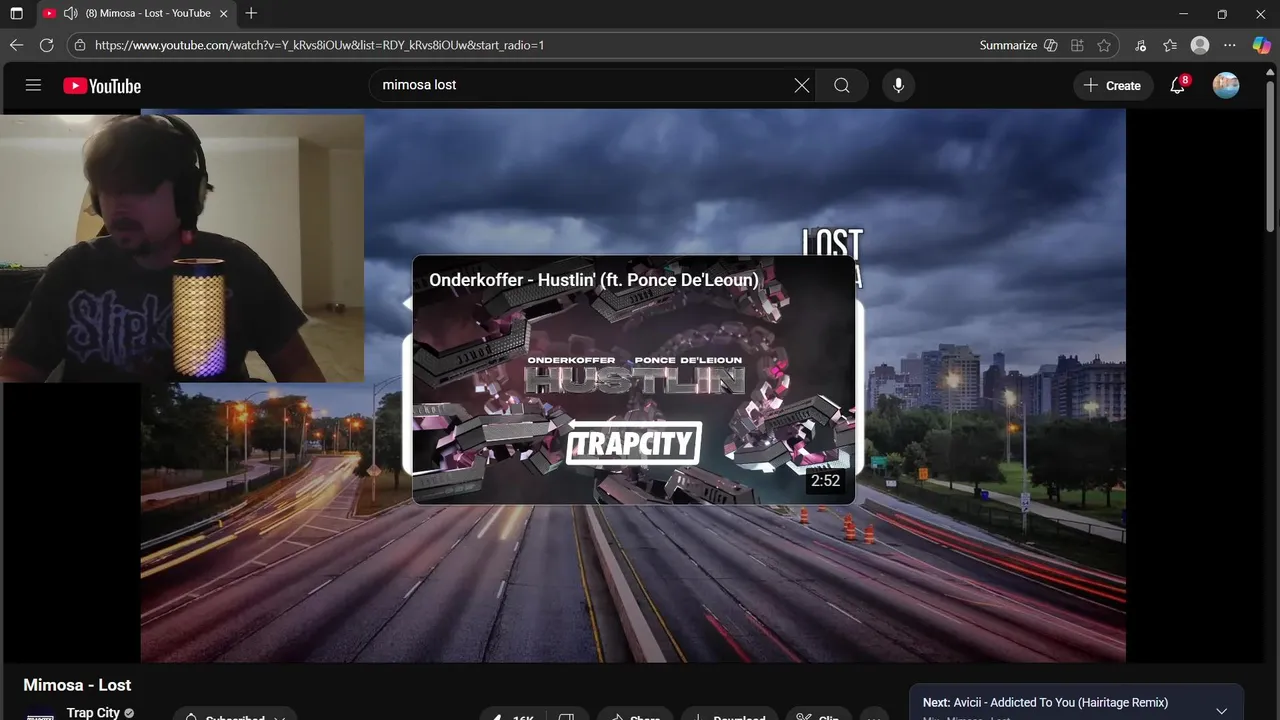Open the favorites list icon
The height and width of the screenshot is (720, 1280).
pos(1170,45)
